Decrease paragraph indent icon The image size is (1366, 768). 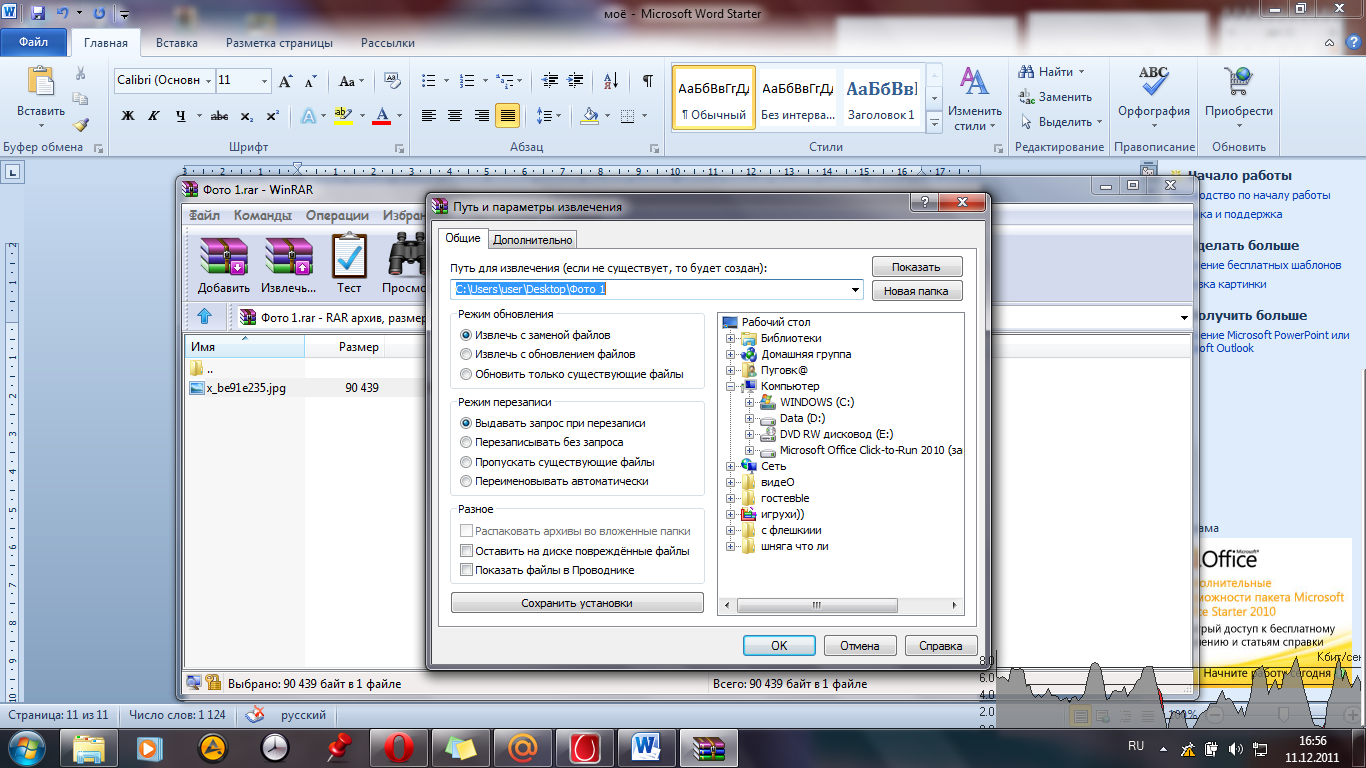point(550,81)
